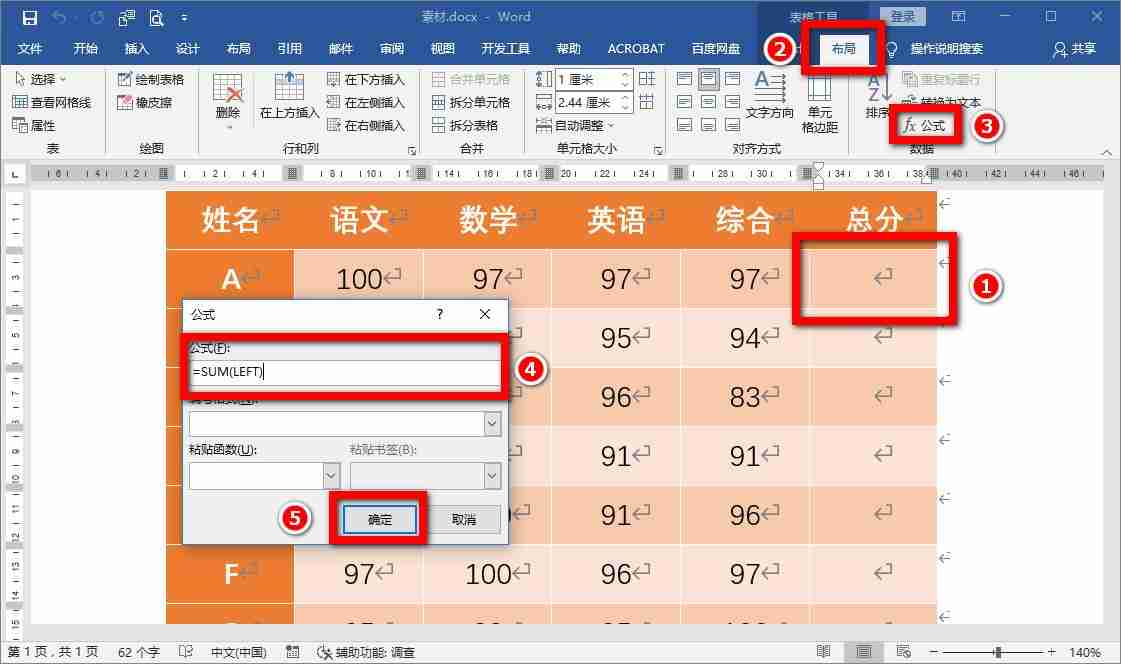Open the ACROBAT ribbon tab
Image resolution: width=1121 pixels, height=664 pixels.
(635, 48)
